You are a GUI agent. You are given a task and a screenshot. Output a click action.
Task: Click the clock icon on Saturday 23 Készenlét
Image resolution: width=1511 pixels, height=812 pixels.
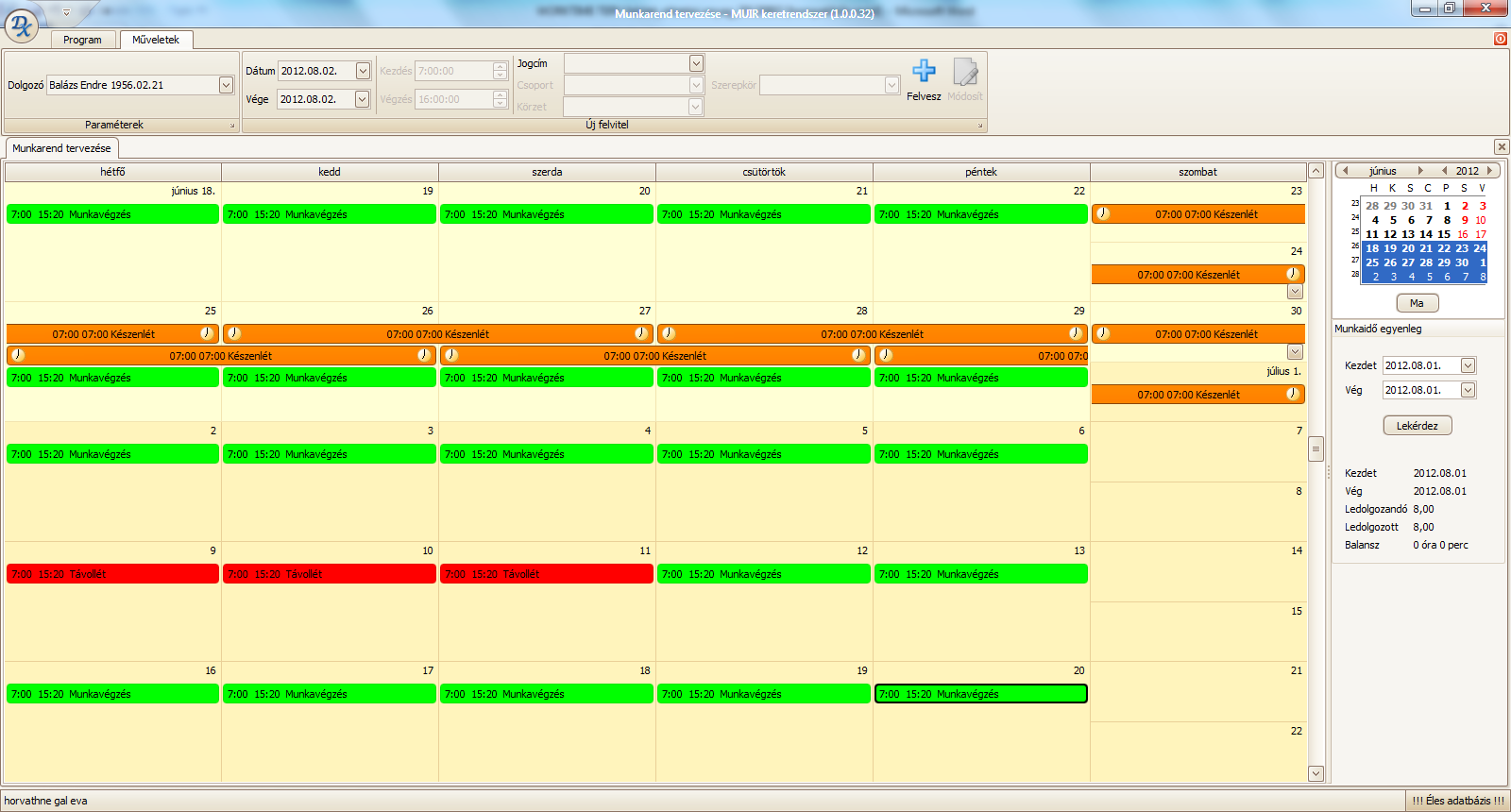click(1103, 213)
